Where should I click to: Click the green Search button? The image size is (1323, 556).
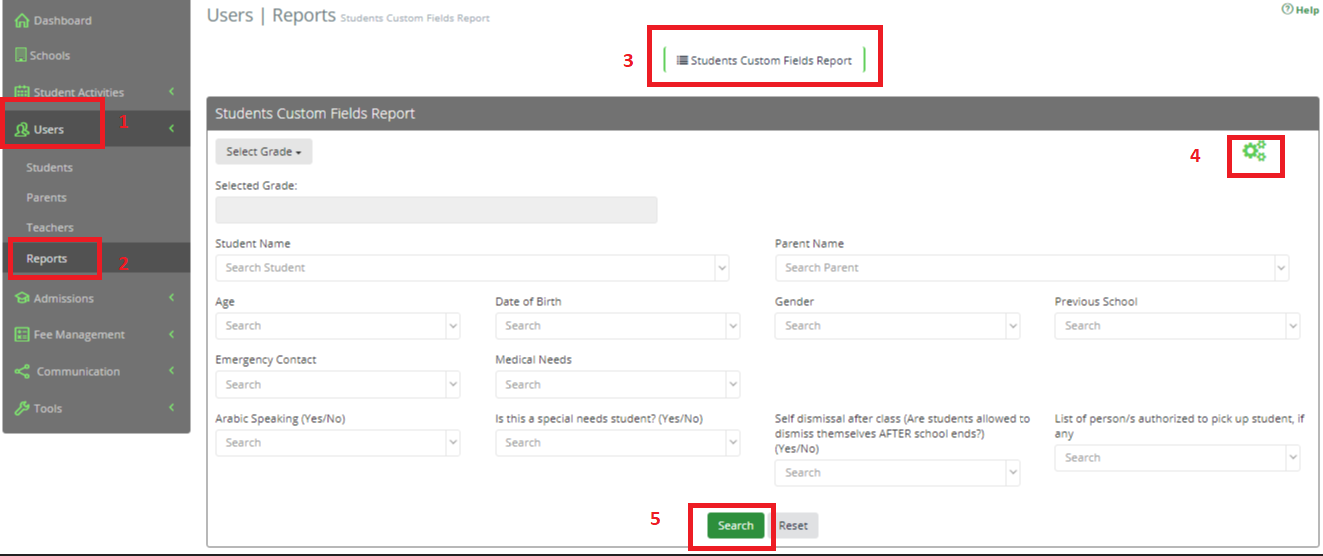click(736, 525)
